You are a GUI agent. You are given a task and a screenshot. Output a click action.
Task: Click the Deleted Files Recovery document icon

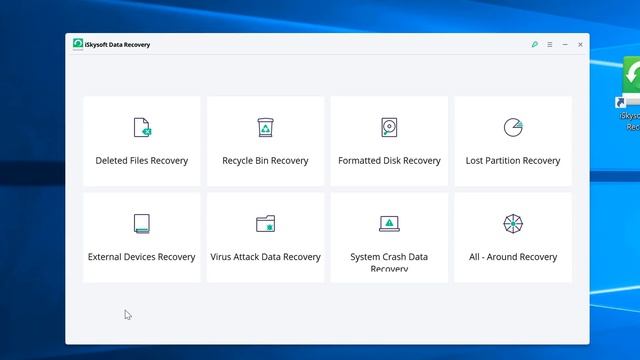(x=142, y=127)
